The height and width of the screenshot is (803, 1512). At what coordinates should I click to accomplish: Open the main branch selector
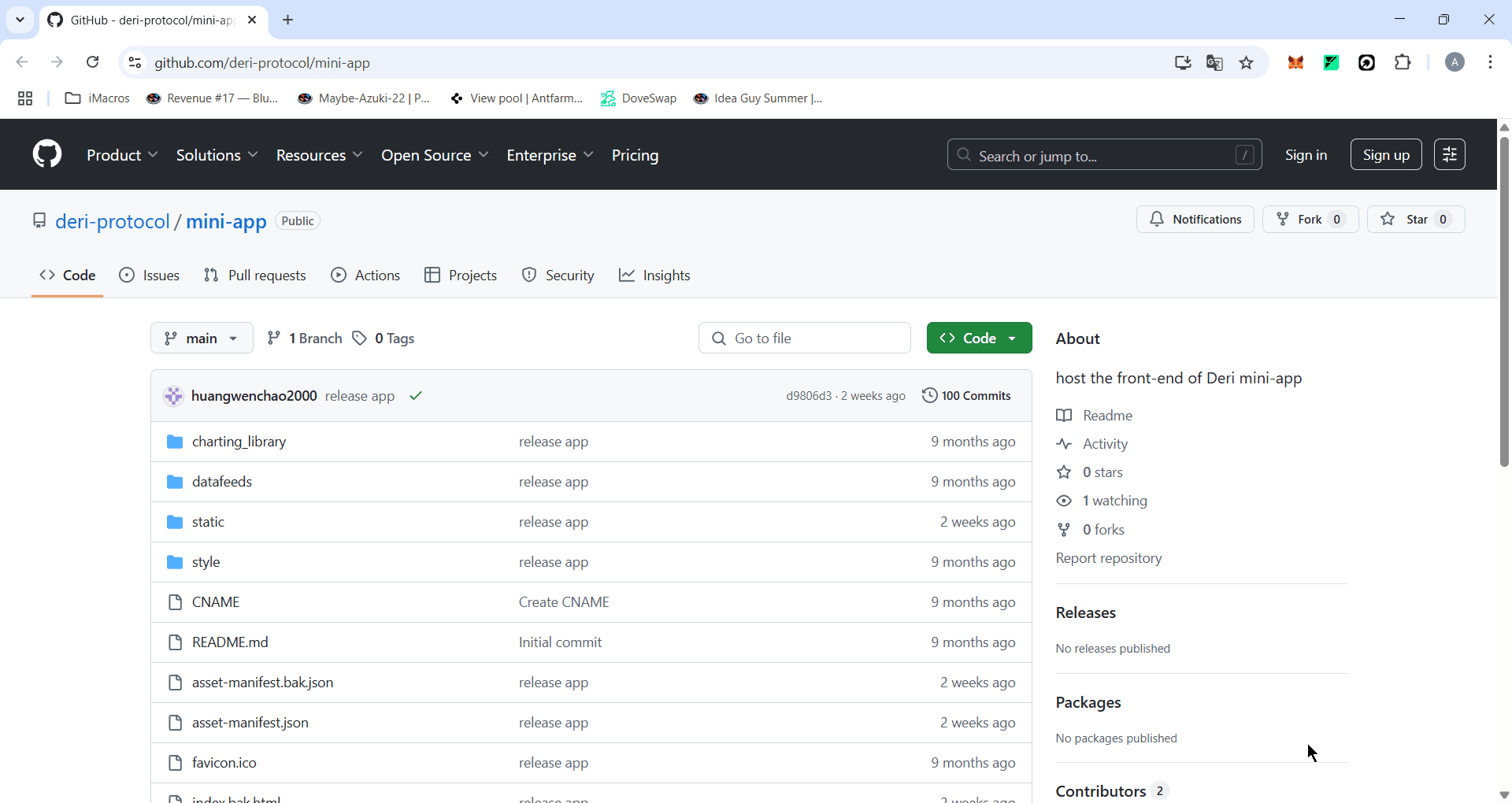[202, 338]
